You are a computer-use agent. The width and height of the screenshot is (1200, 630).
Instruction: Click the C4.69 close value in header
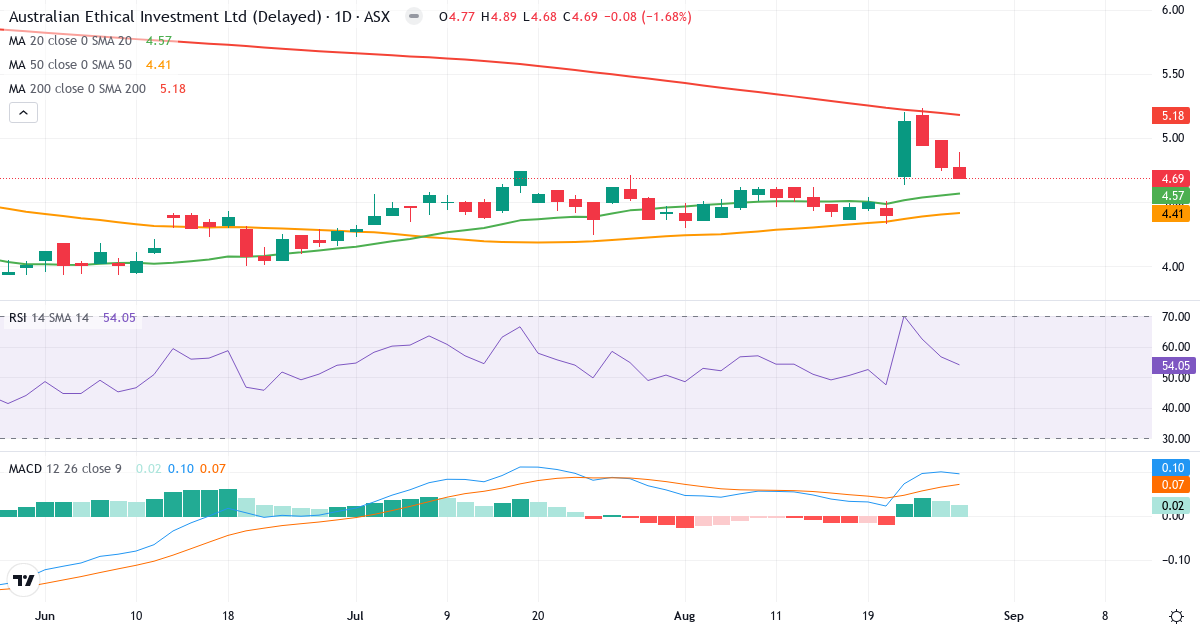click(581, 17)
